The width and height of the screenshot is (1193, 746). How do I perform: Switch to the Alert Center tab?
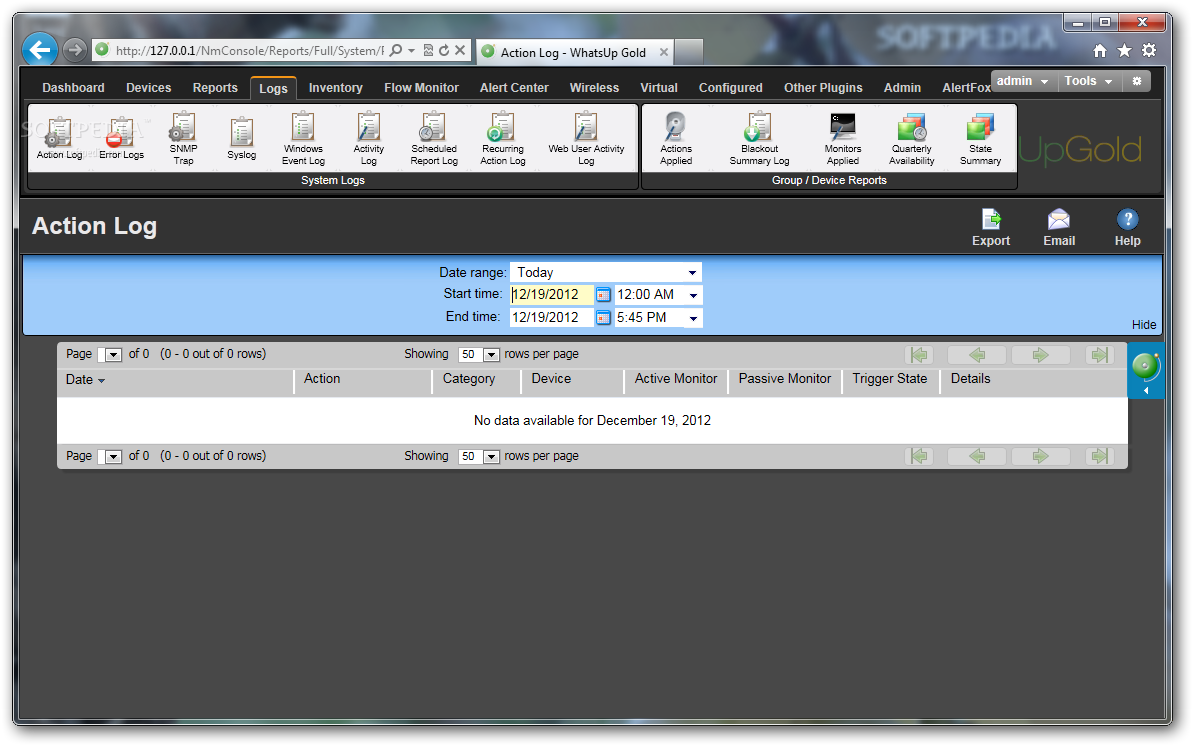coord(514,88)
